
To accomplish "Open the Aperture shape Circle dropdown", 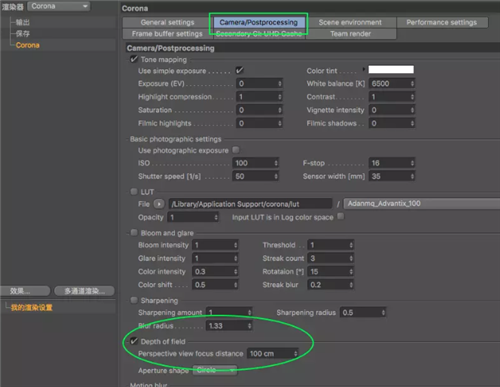I will [x=215, y=370].
